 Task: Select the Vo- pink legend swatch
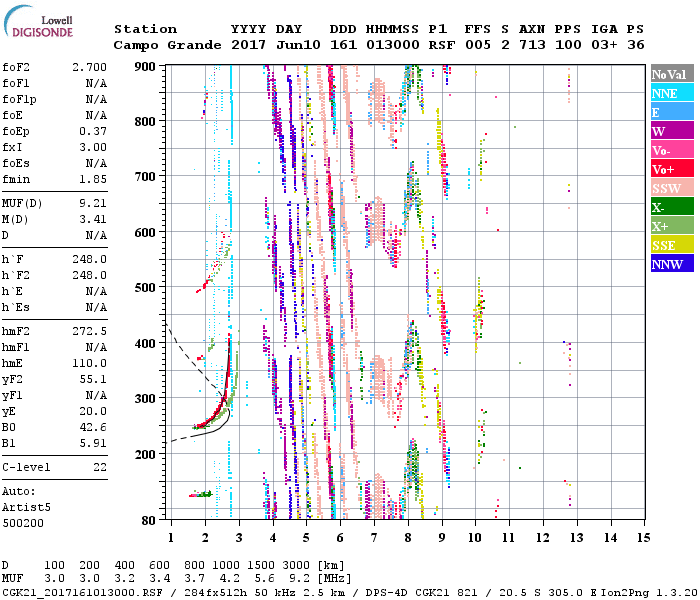672,150
